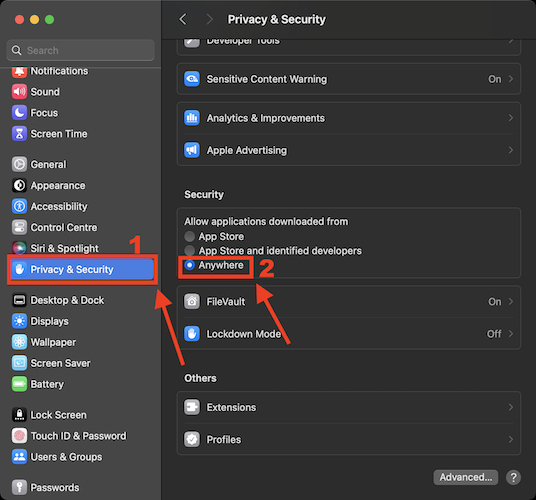Click the Others section heading
536x500 pixels.
(x=200, y=378)
